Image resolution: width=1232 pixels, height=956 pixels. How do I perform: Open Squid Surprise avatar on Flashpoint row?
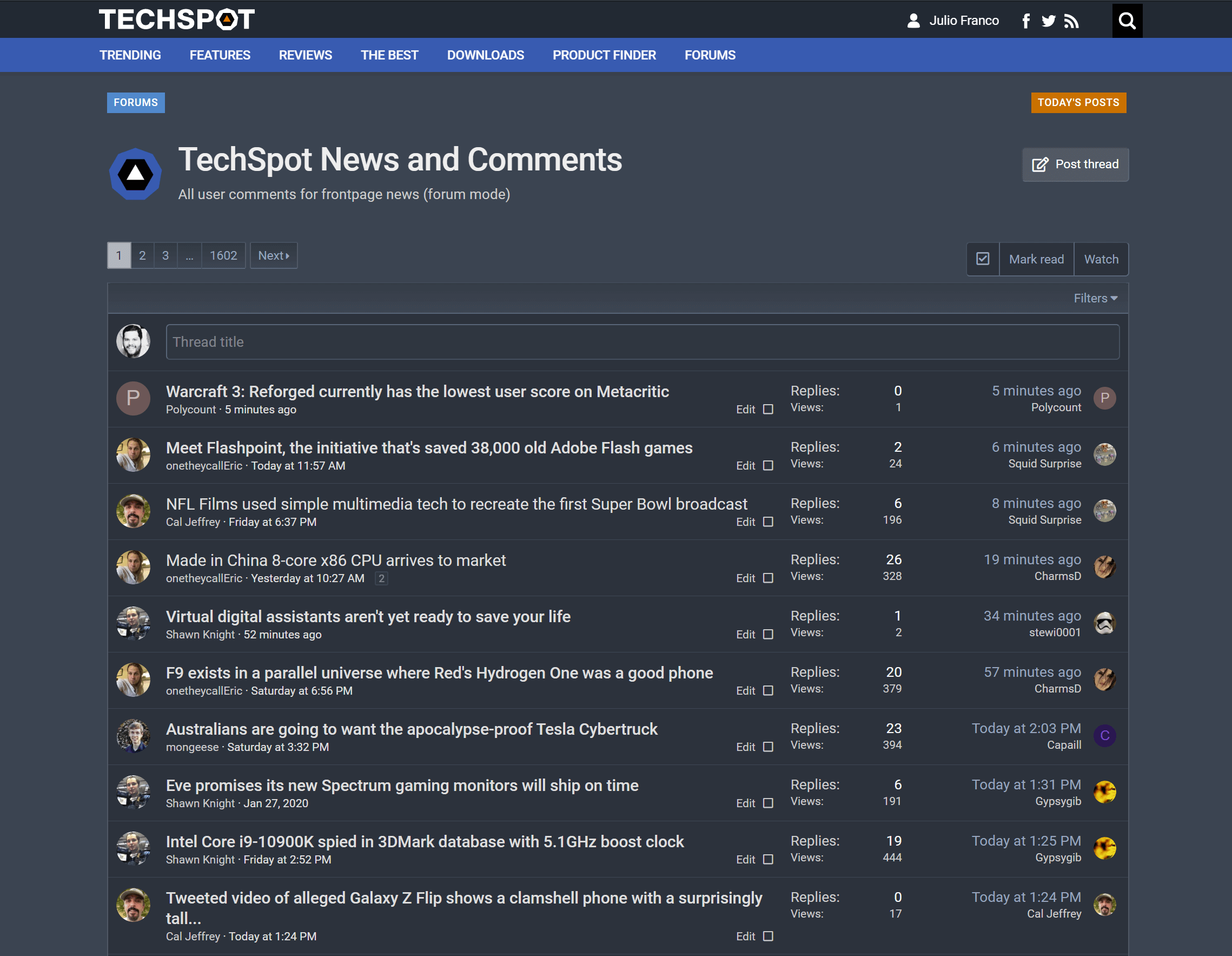point(1104,454)
